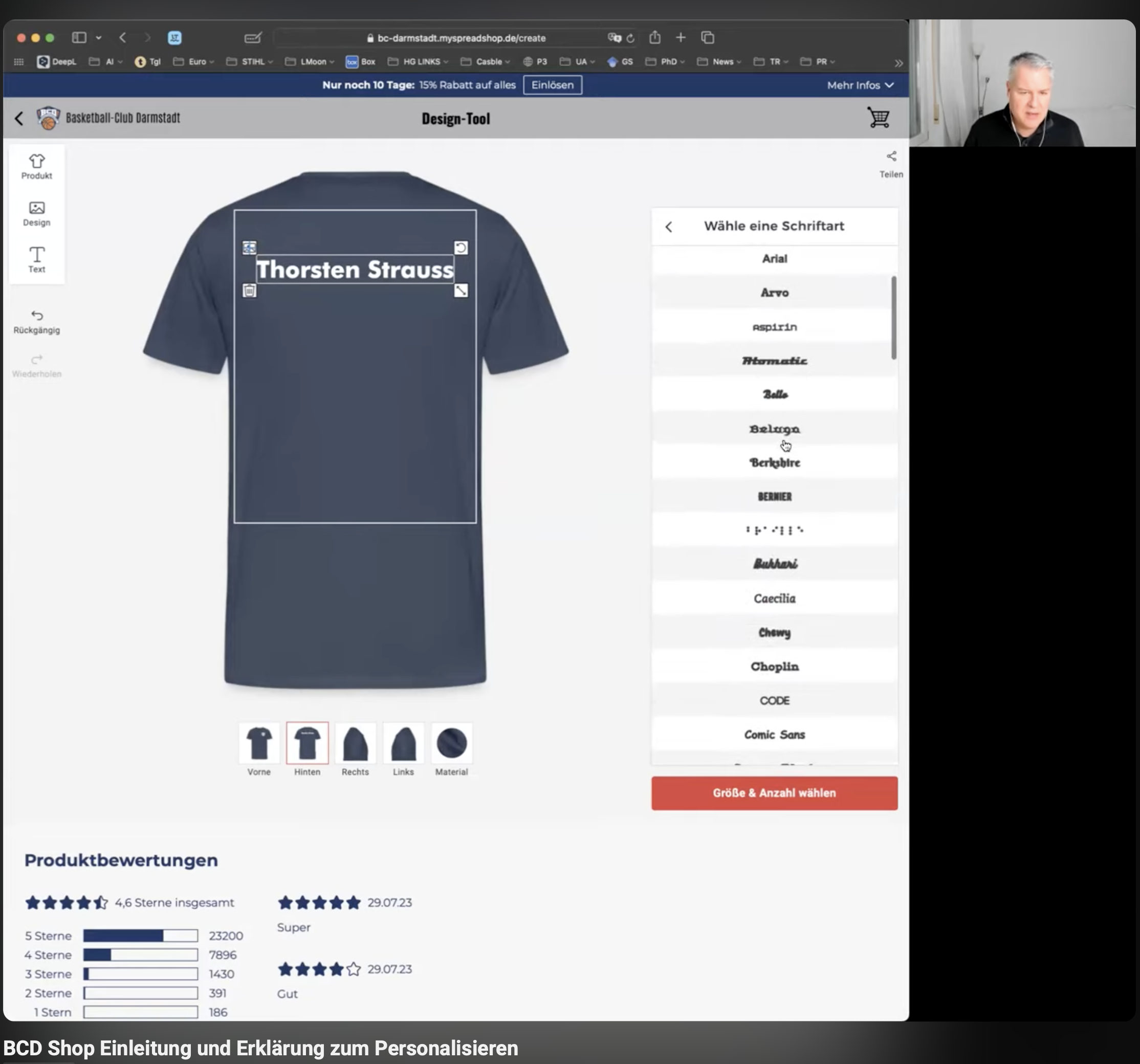Click the Rückgängig undo icon
1140x1064 pixels.
pyautogui.click(x=37, y=316)
